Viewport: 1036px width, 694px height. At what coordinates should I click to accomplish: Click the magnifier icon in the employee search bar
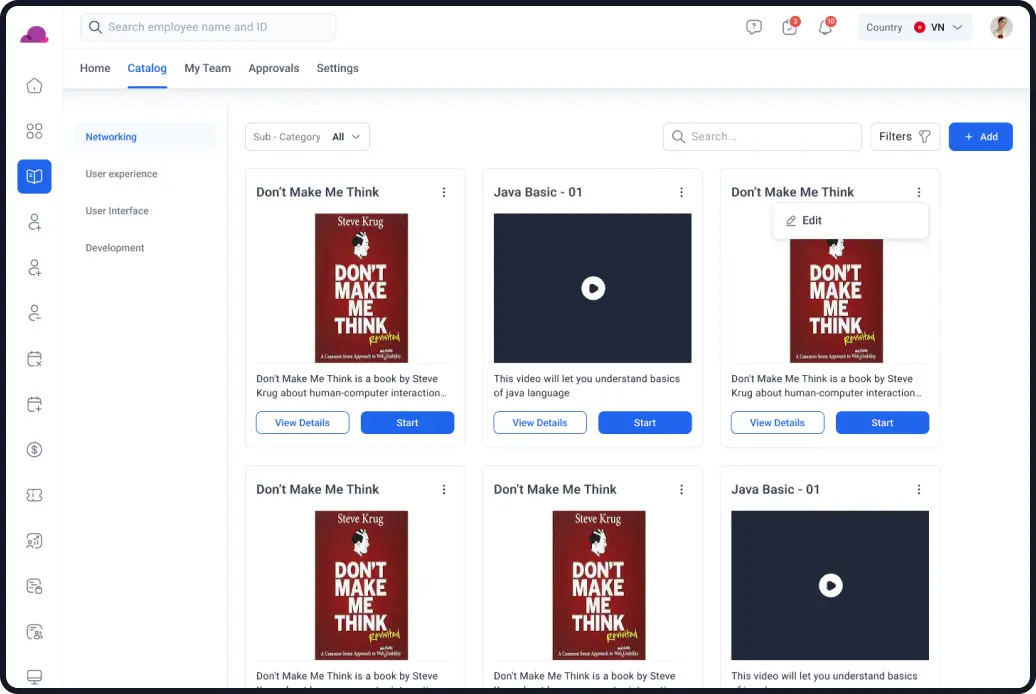click(95, 27)
